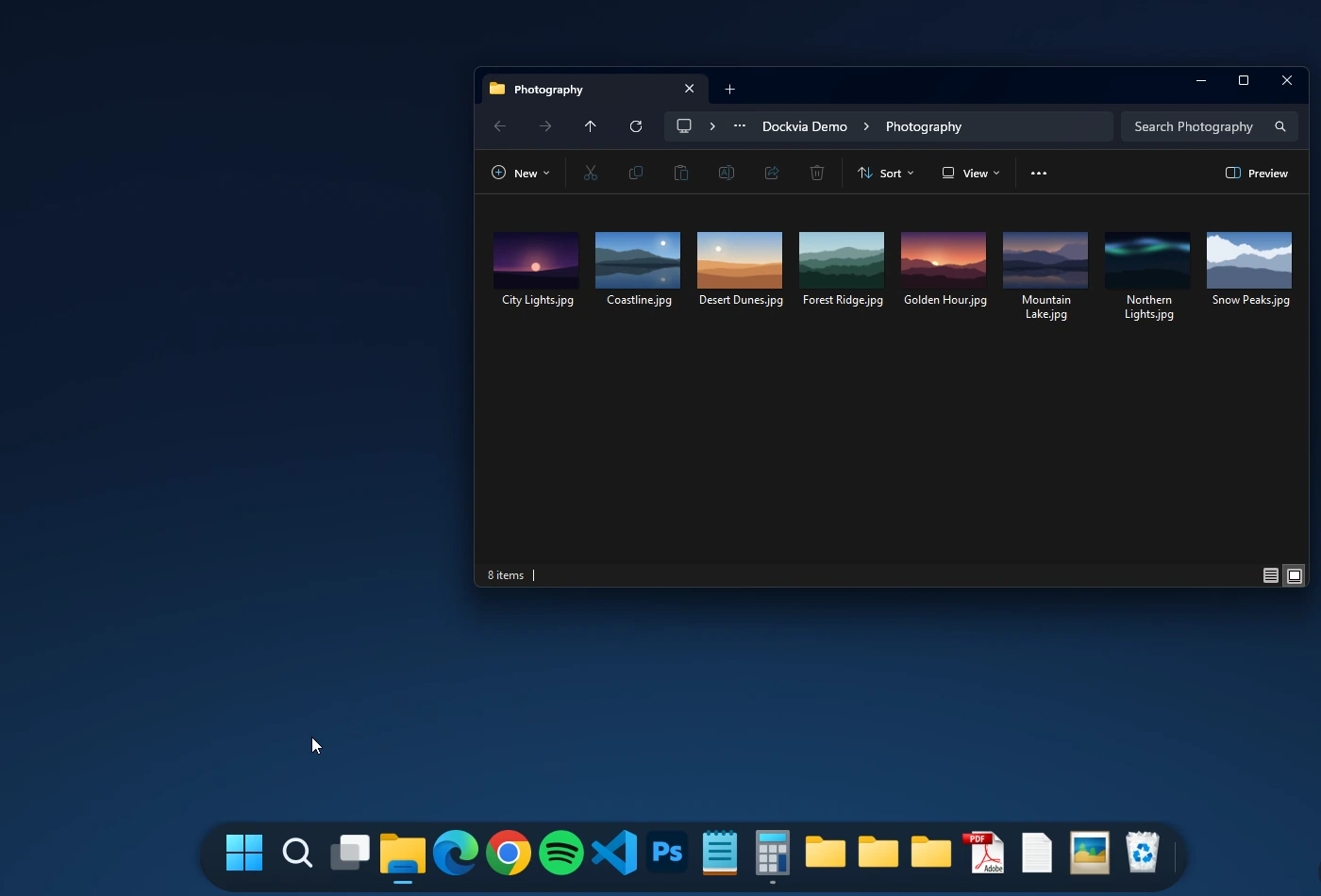
Task: Click the Share icon in the toolbar
Action: tap(772, 174)
